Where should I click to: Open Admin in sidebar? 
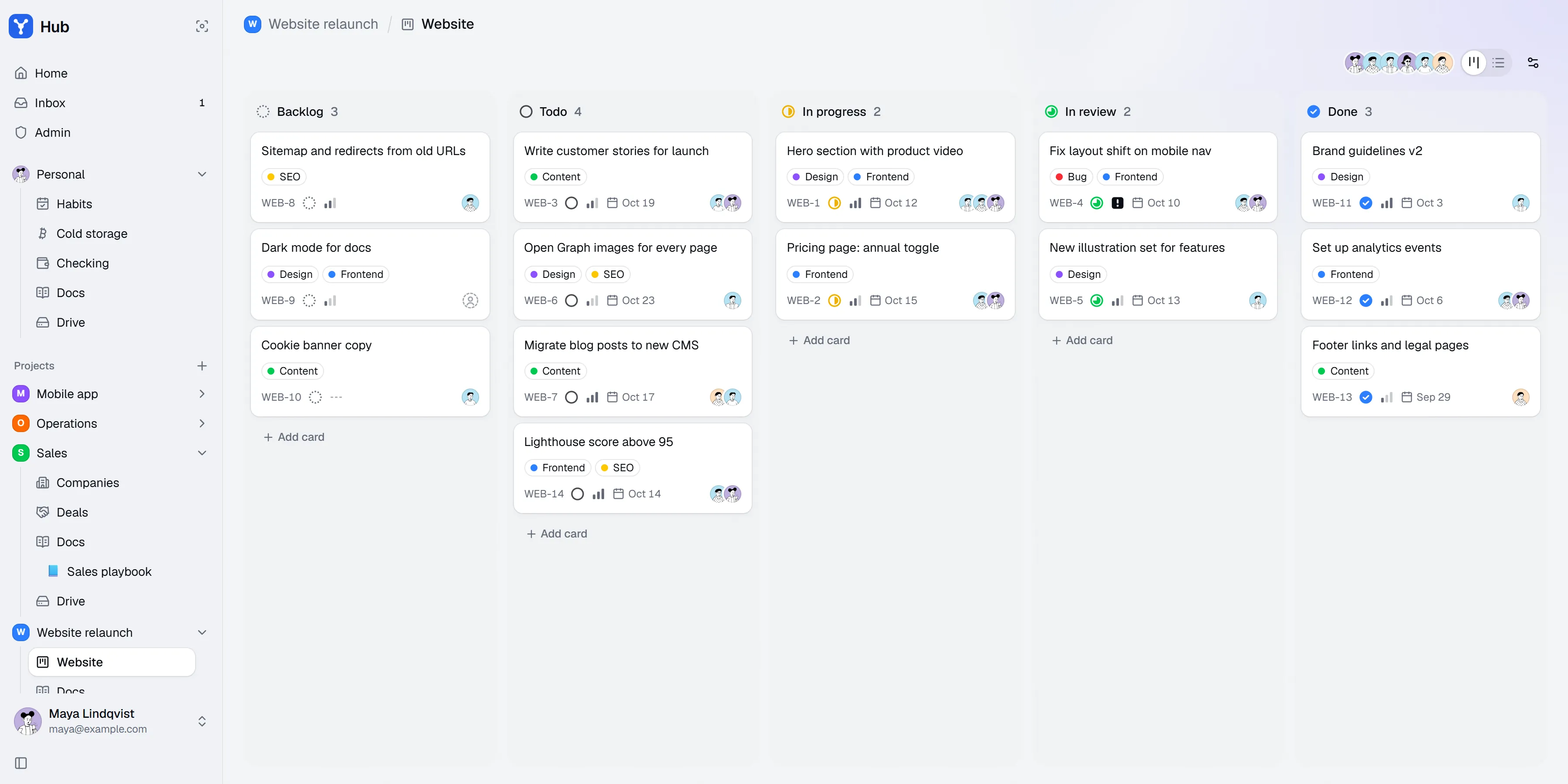coord(112,133)
